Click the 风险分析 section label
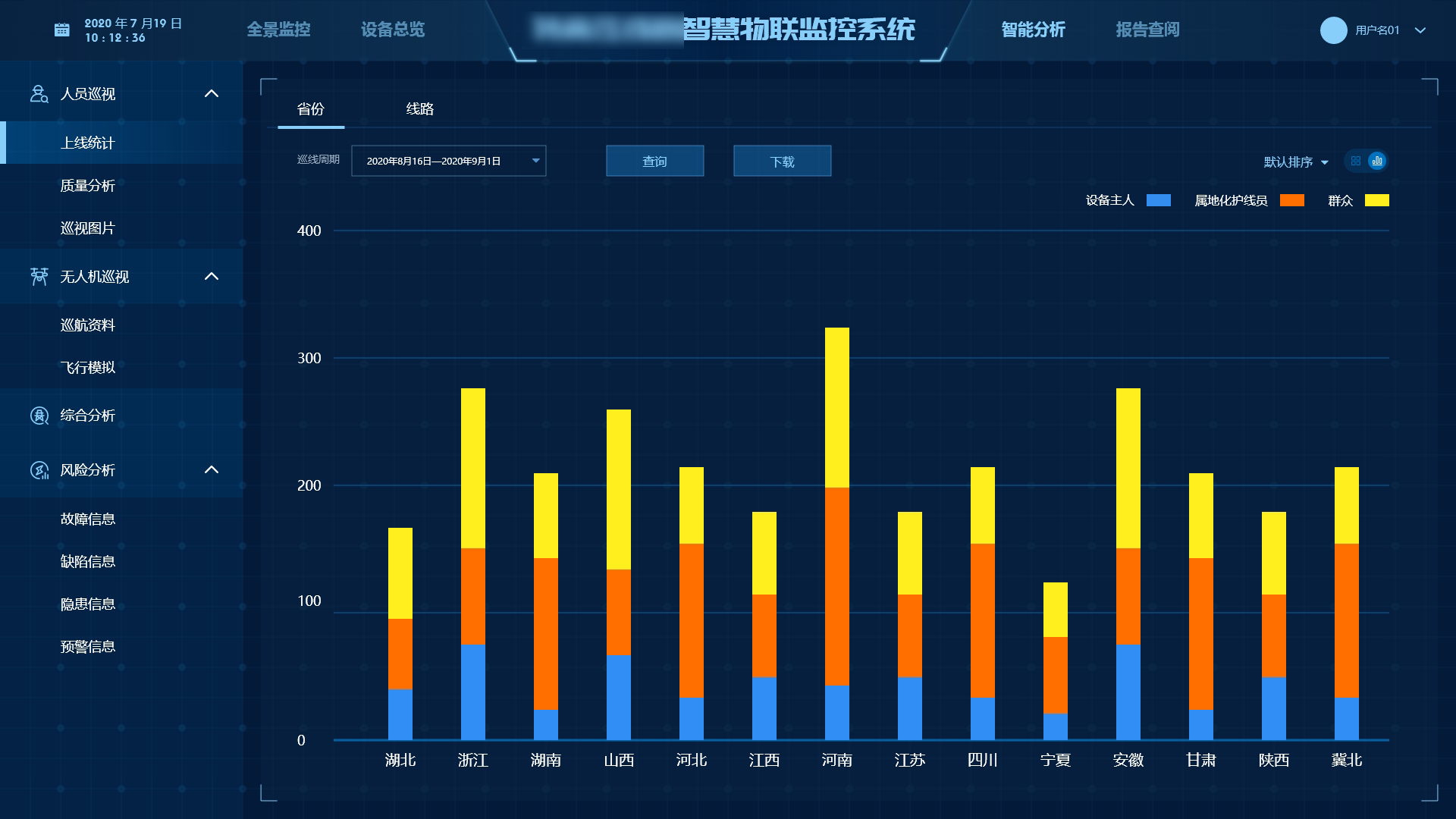Image resolution: width=1456 pixels, height=819 pixels. [88, 470]
